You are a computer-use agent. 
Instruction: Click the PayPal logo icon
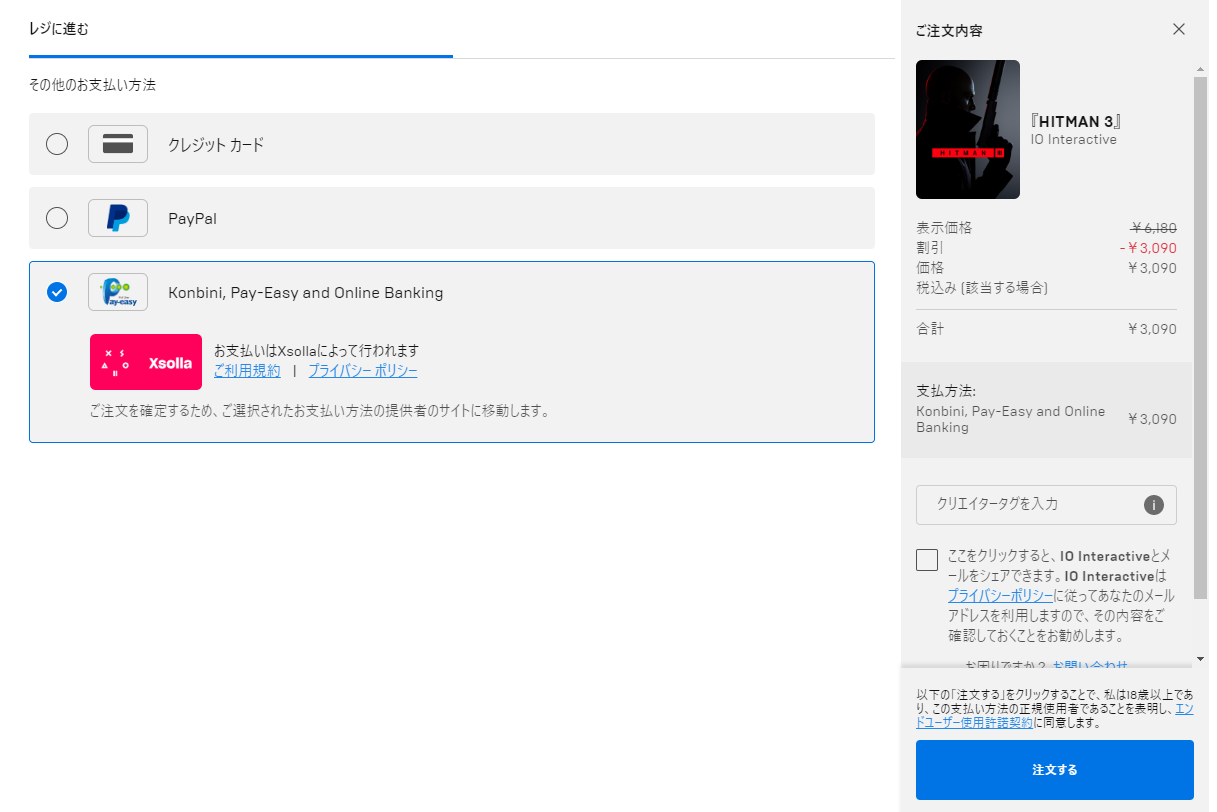click(x=118, y=218)
